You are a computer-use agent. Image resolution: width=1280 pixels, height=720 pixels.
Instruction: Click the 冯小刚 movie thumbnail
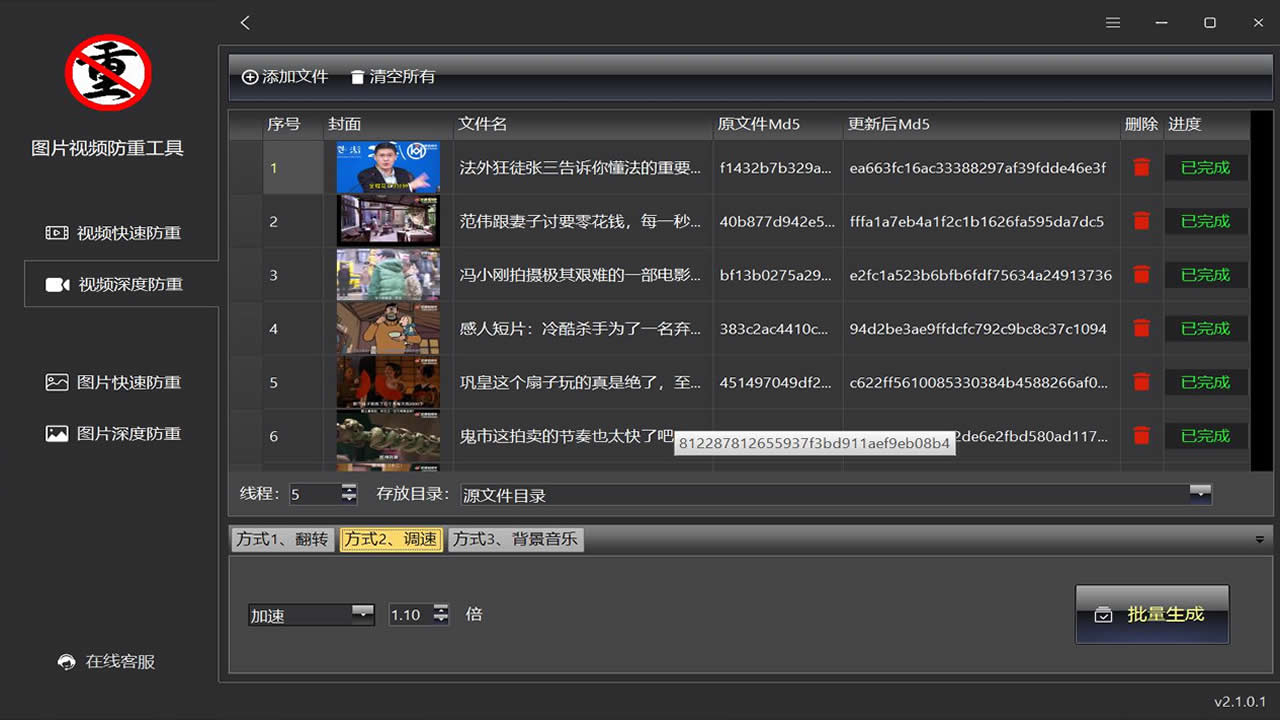[387, 275]
